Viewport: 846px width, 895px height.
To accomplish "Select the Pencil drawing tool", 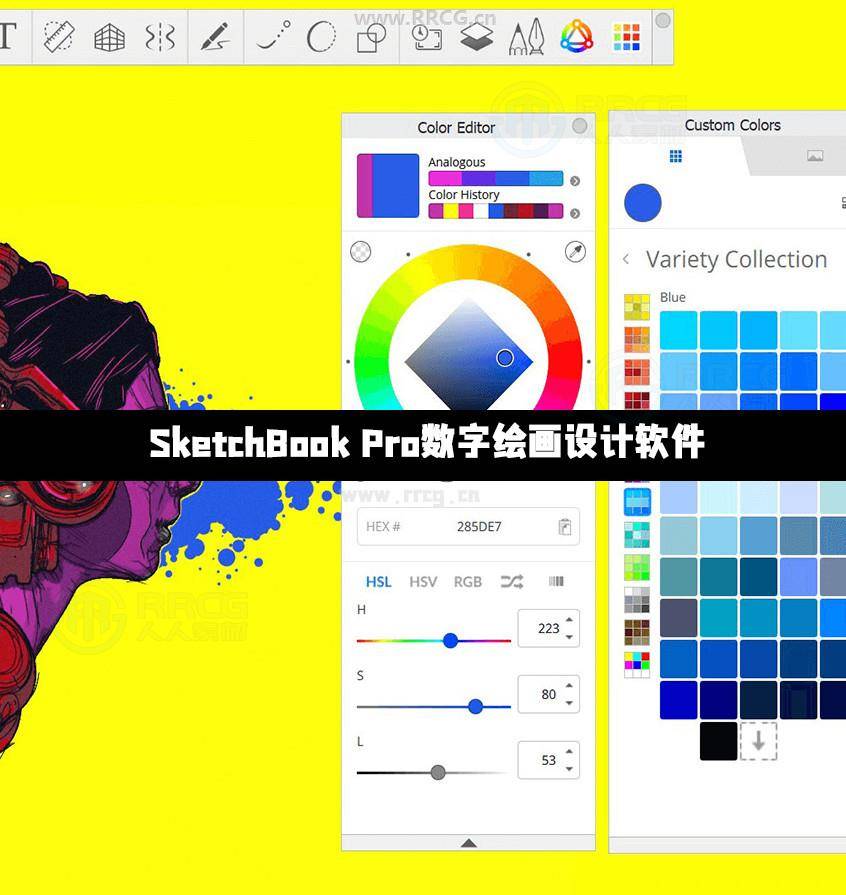I will point(214,37).
